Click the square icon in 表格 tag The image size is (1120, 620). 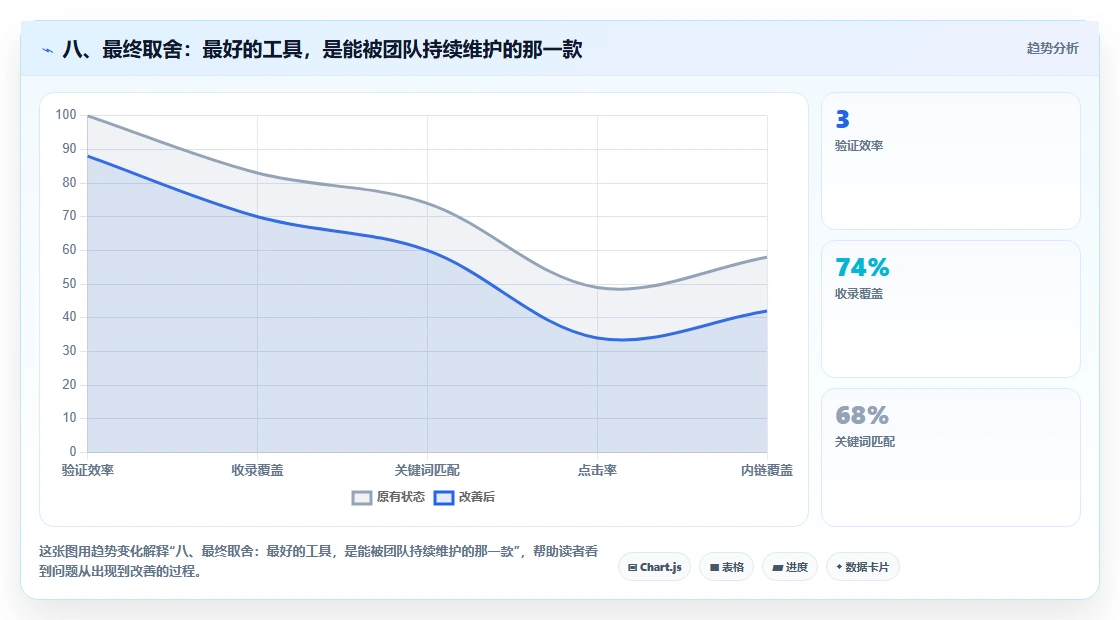[714, 568]
